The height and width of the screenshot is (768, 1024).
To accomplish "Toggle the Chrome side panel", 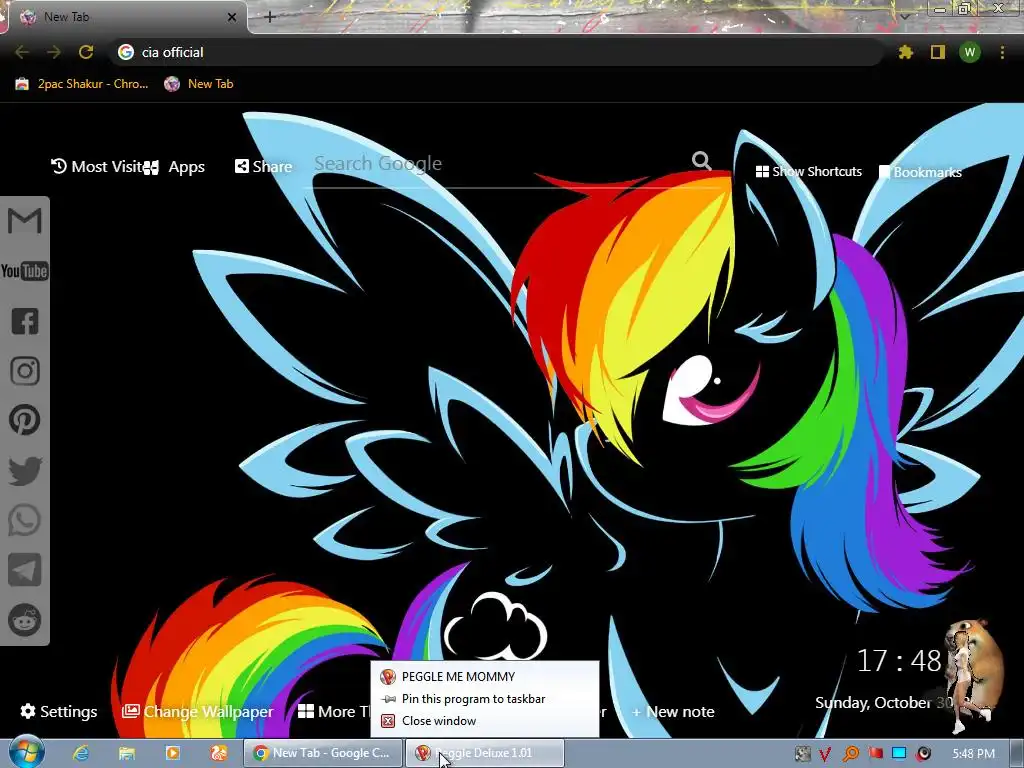I will (938, 52).
